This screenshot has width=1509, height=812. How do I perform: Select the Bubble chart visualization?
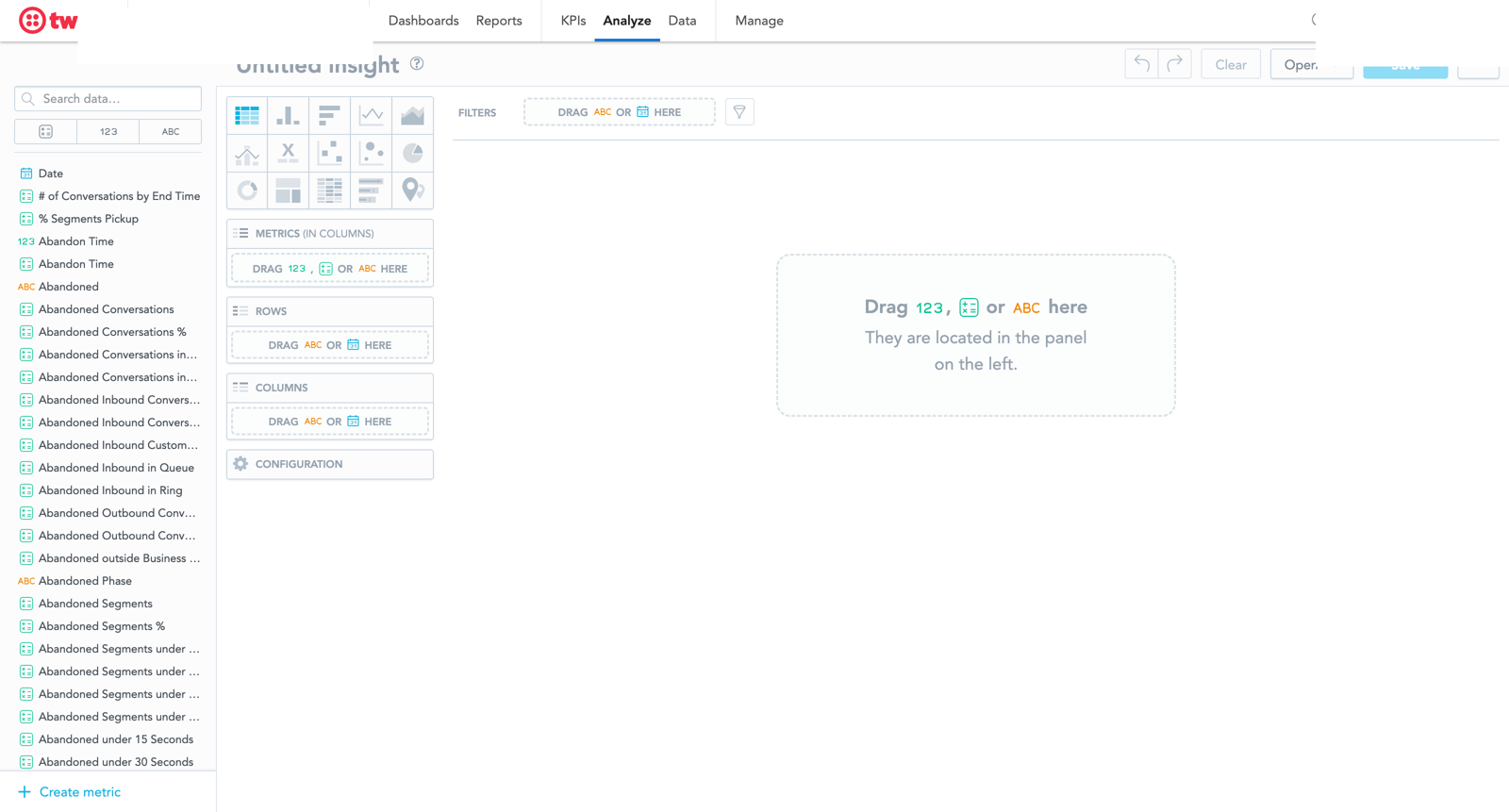coord(372,153)
